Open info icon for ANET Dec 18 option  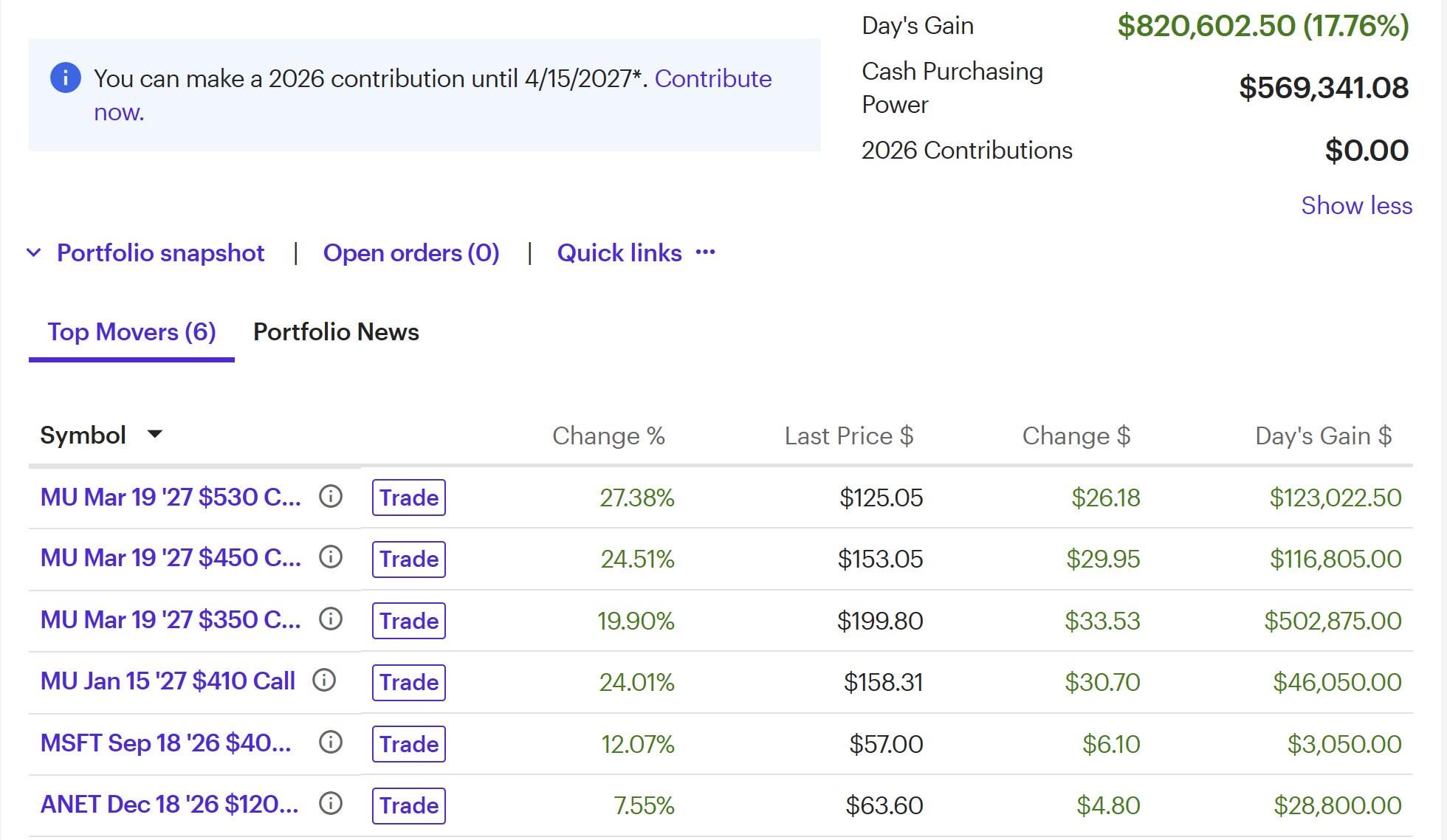coord(331,804)
